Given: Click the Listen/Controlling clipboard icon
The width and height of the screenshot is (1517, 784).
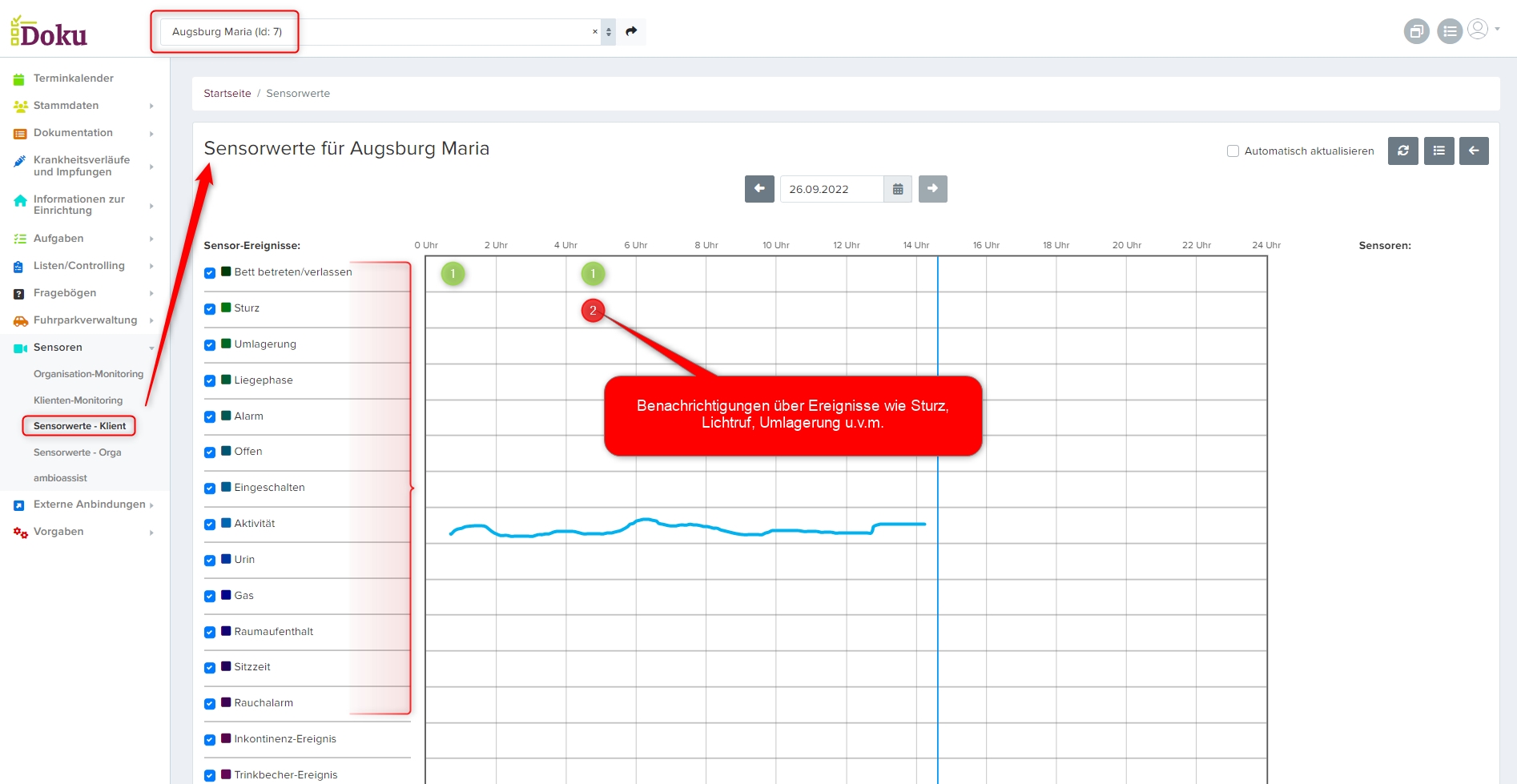Looking at the screenshot, I should tap(19, 266).
